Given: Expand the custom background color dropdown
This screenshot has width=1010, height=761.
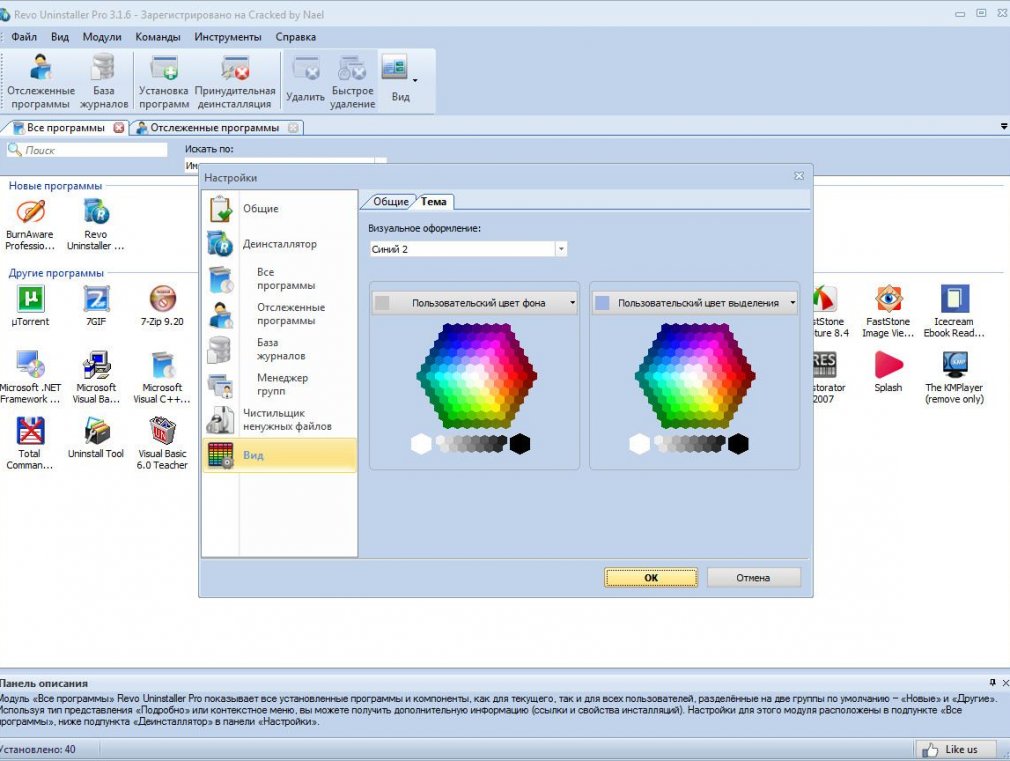Looking at the screenshot, I should pos(572,302).
